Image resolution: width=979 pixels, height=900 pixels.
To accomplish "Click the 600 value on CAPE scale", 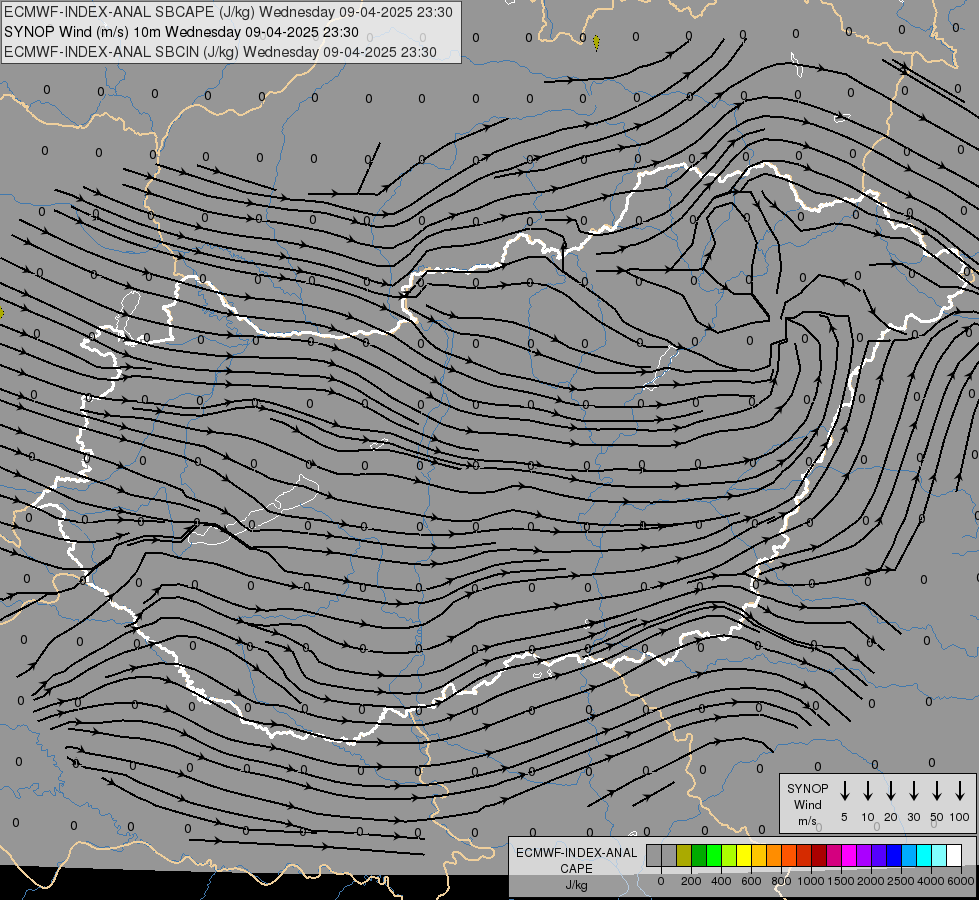I will click(751, 881).
